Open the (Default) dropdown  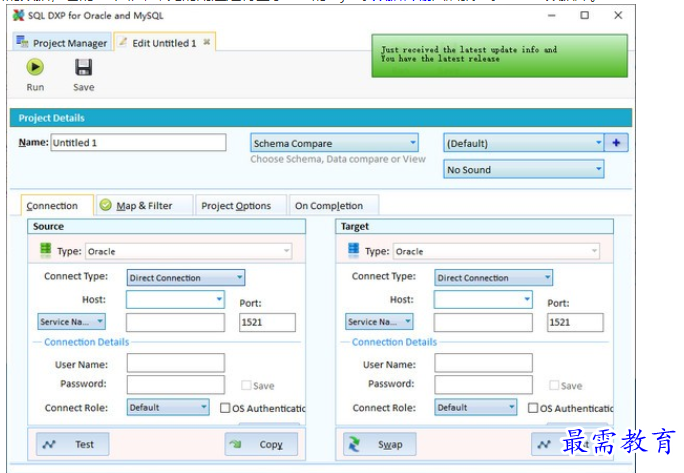(x=524, y=143)
